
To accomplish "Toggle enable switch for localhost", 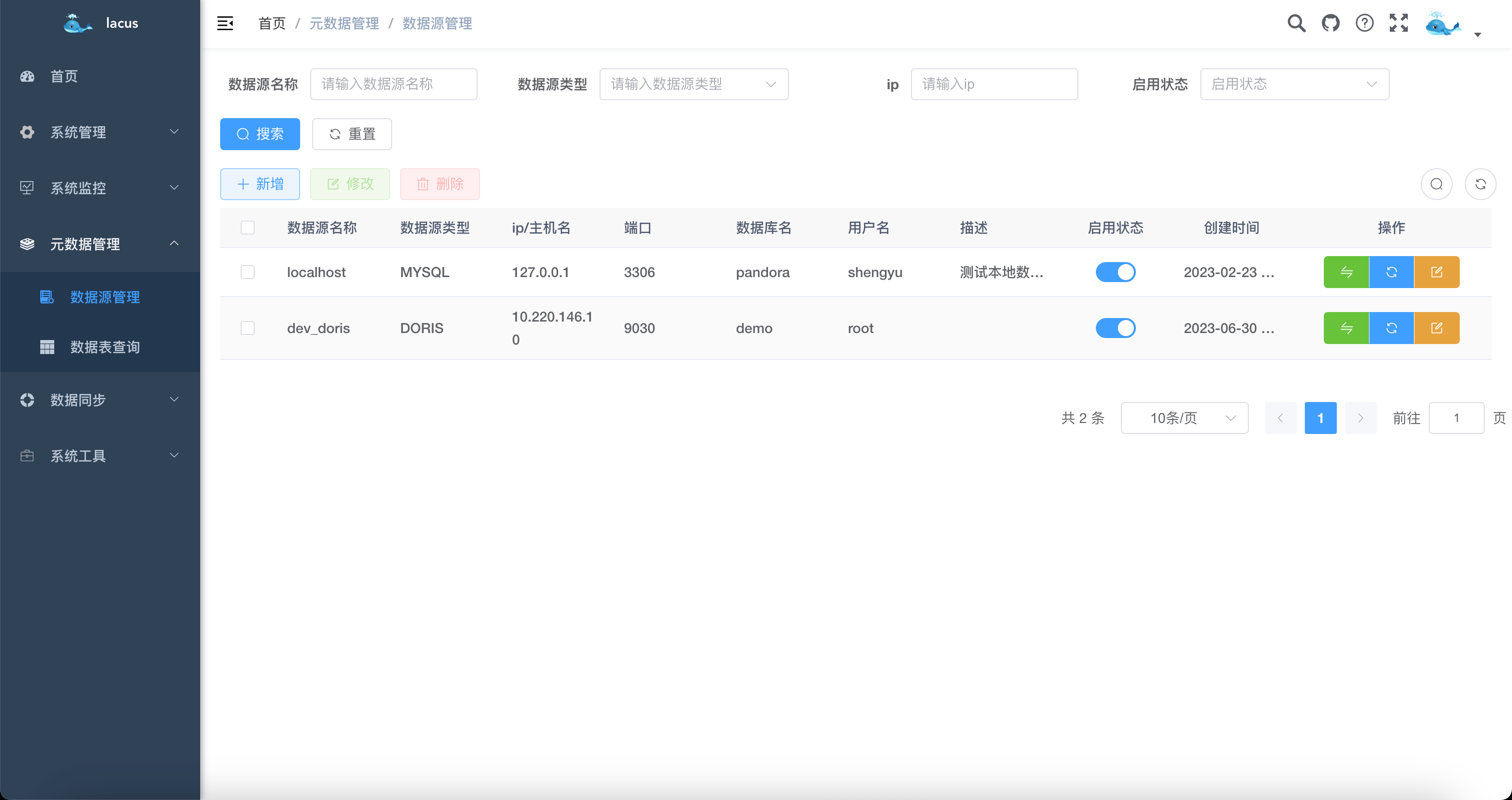I will [1116, 272].
